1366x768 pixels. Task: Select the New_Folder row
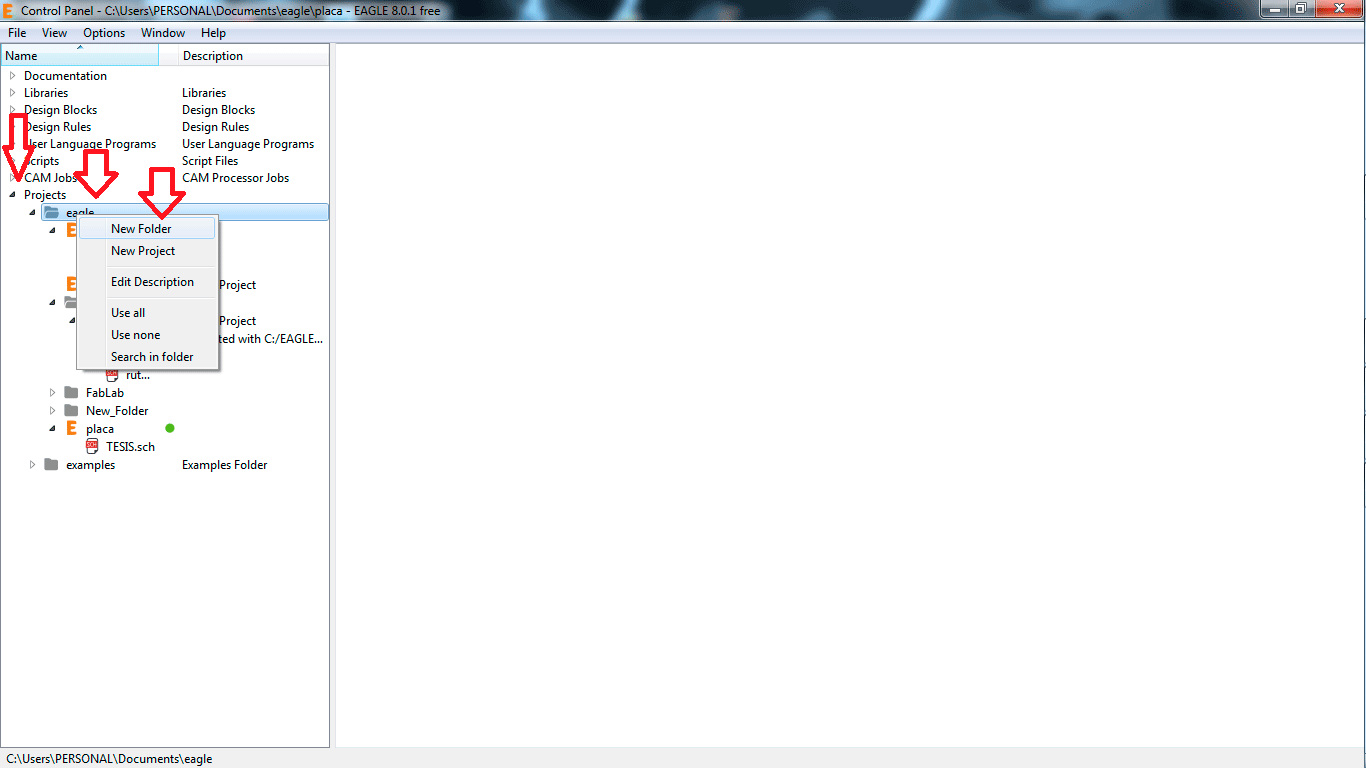point(117,411)
